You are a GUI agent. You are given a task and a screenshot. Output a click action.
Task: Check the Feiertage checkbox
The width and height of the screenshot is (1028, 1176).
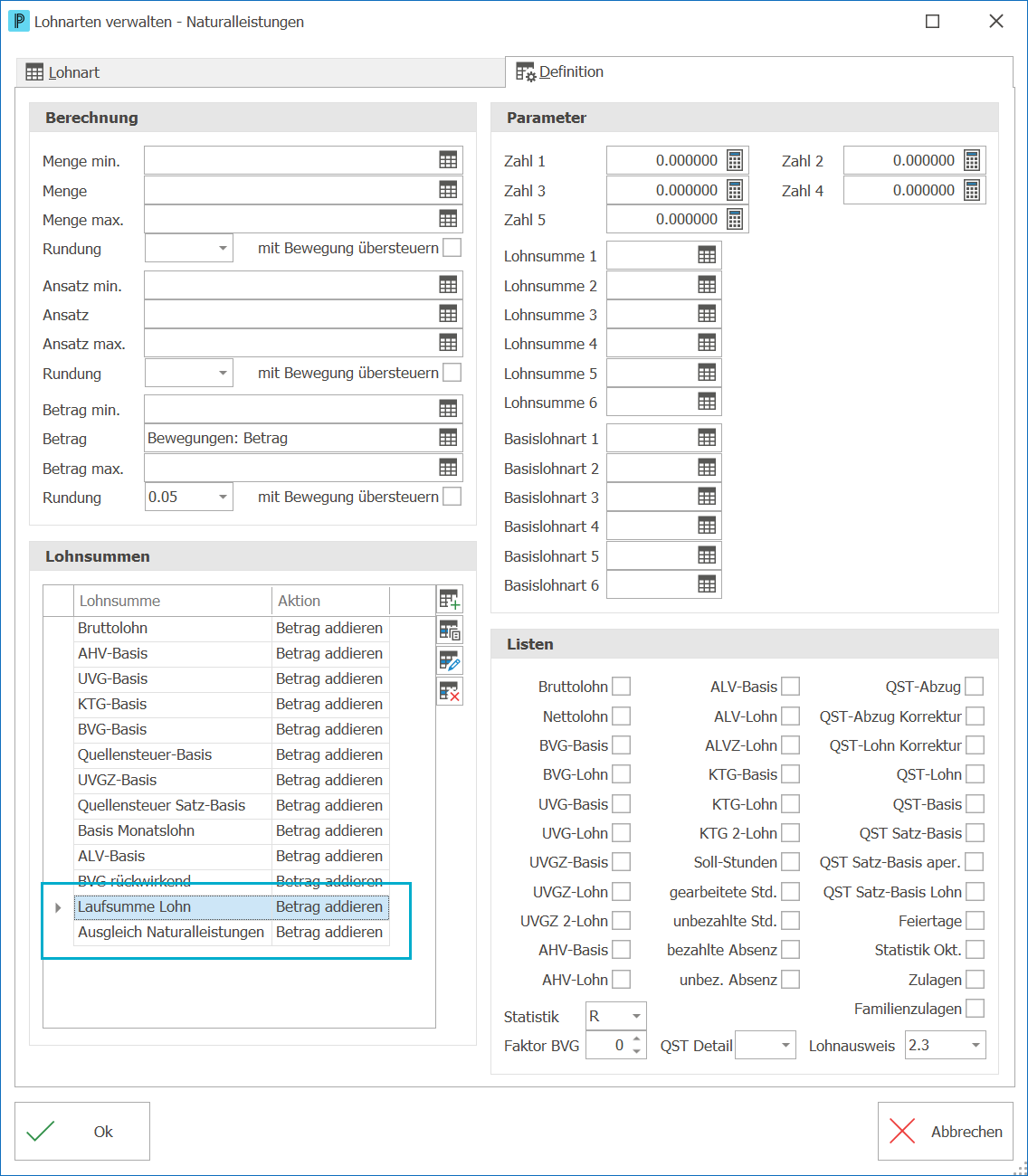[x=975, y=920]
